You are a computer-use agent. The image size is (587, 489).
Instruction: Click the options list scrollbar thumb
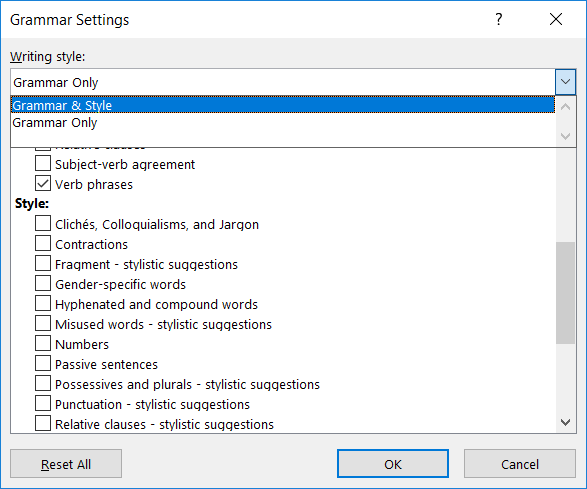click(565, 293)
